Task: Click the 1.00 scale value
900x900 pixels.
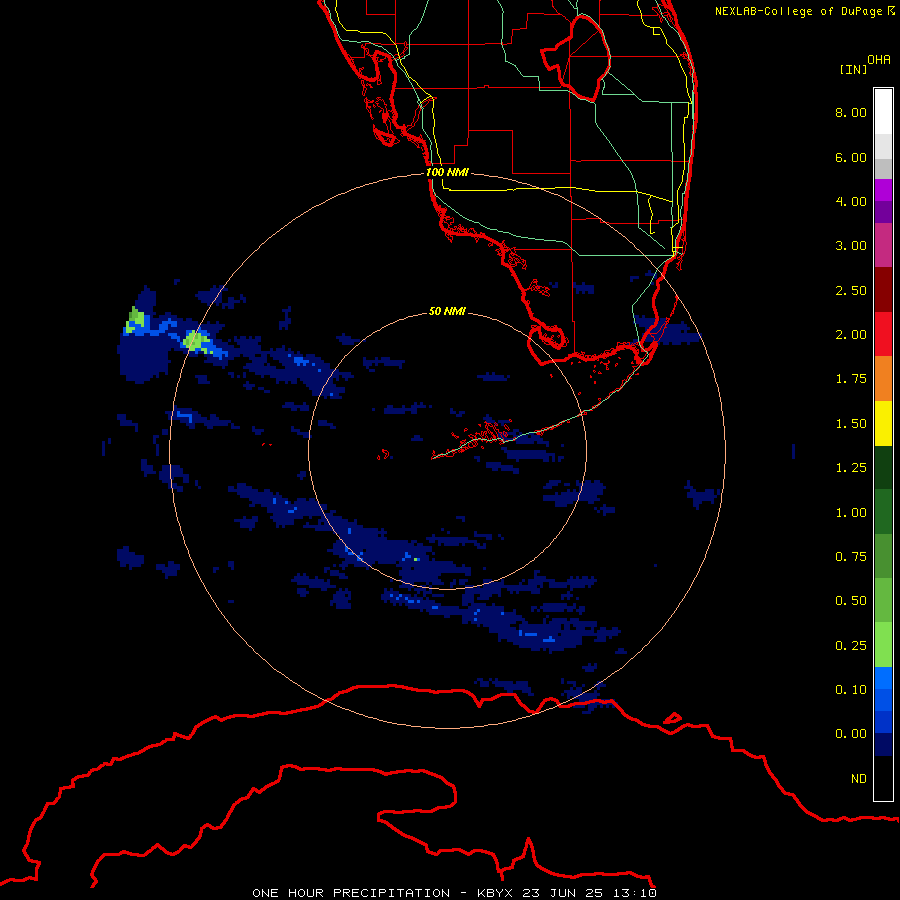Action: [x=851, y=513]
